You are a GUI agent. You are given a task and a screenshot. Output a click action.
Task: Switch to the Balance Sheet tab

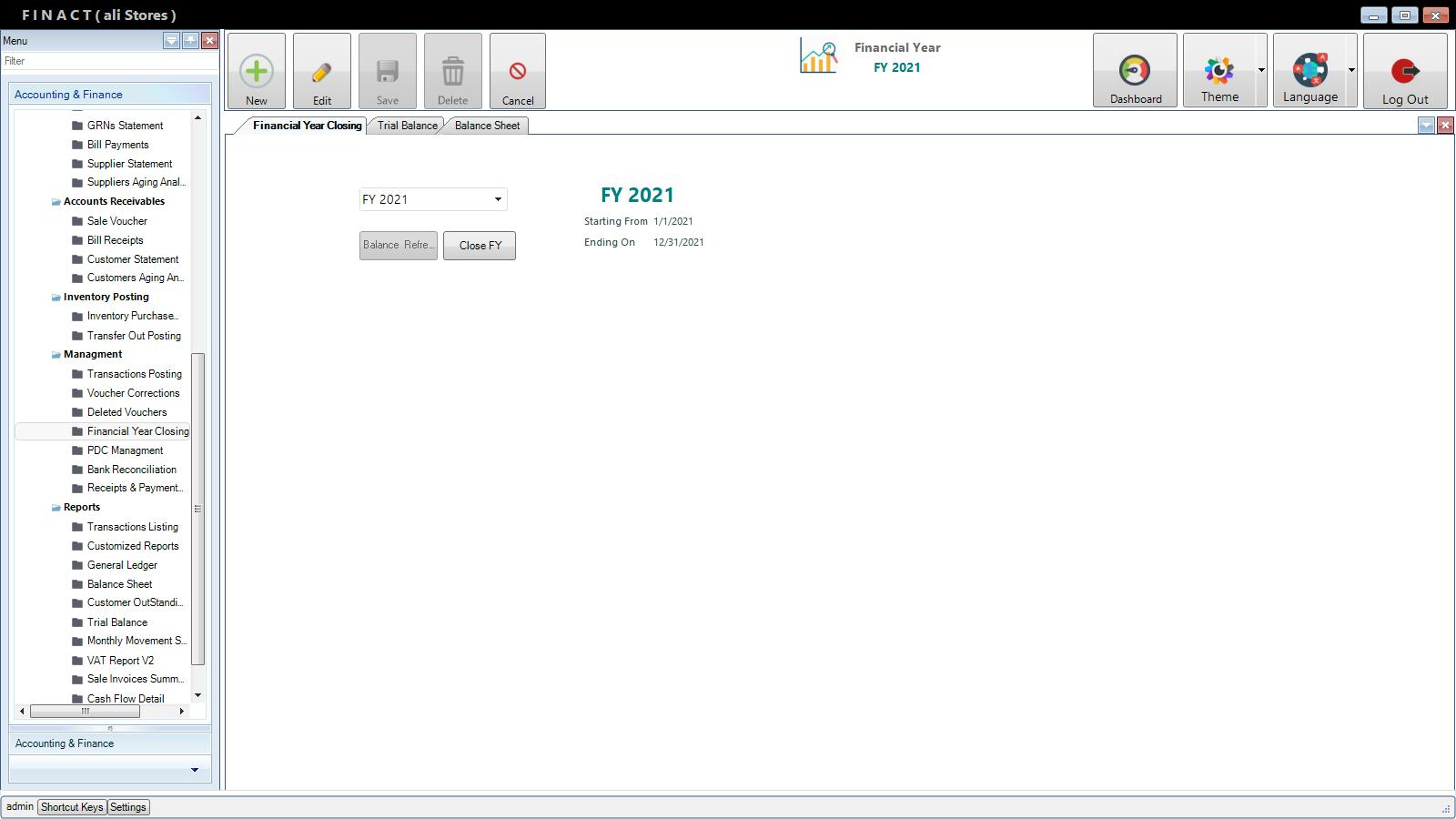[x=487, y=126]
